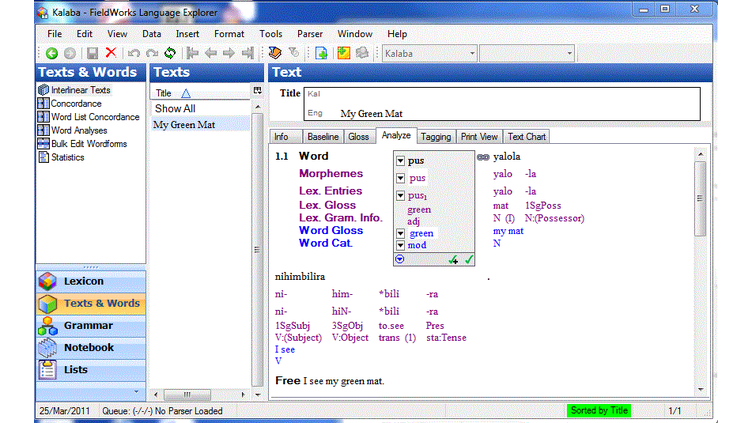This screenshot has height=423, width=752.
Task: Select Show All in Texts list
Action: 175,108
